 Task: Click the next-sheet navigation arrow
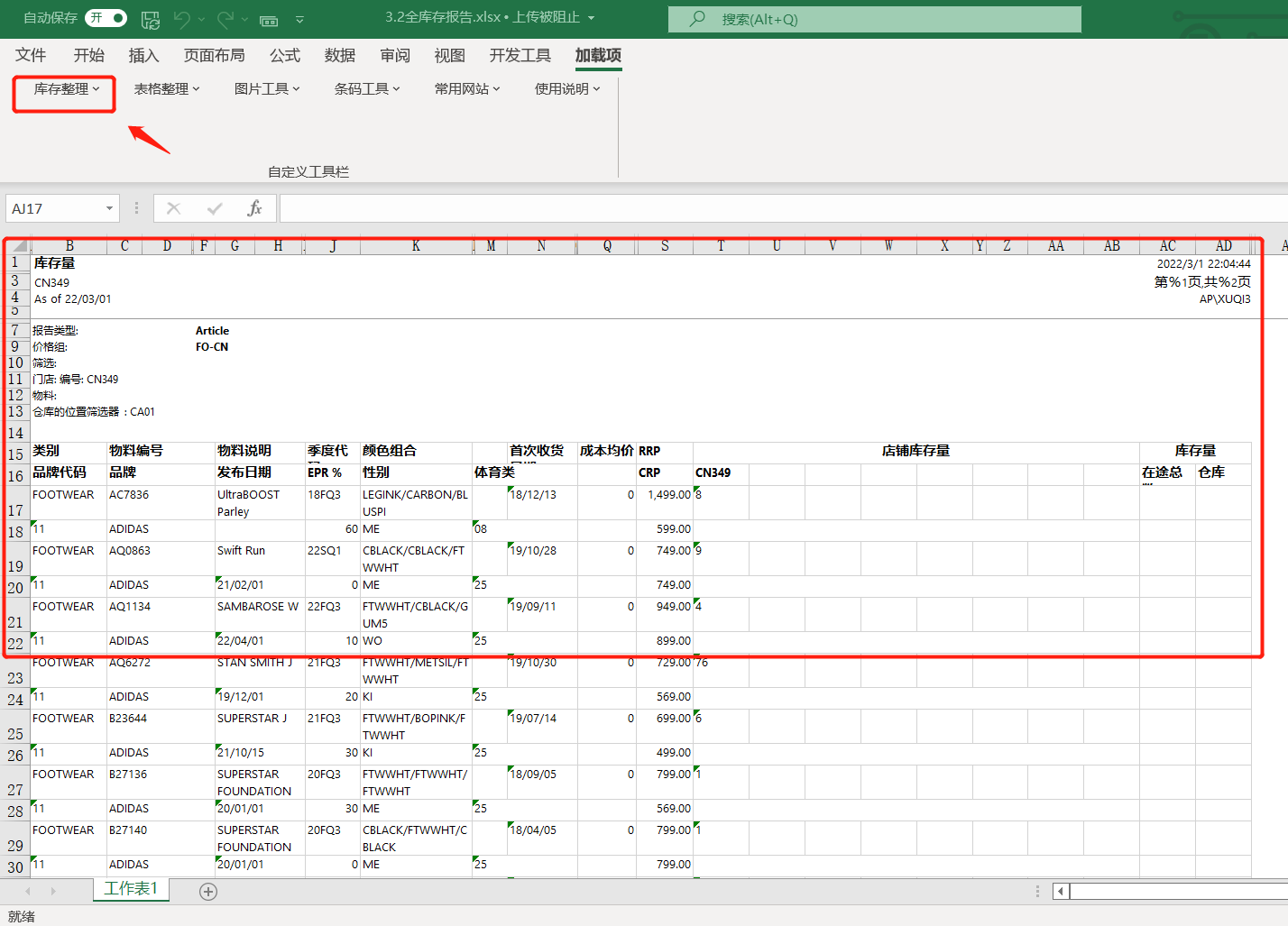tap(53, 892)
